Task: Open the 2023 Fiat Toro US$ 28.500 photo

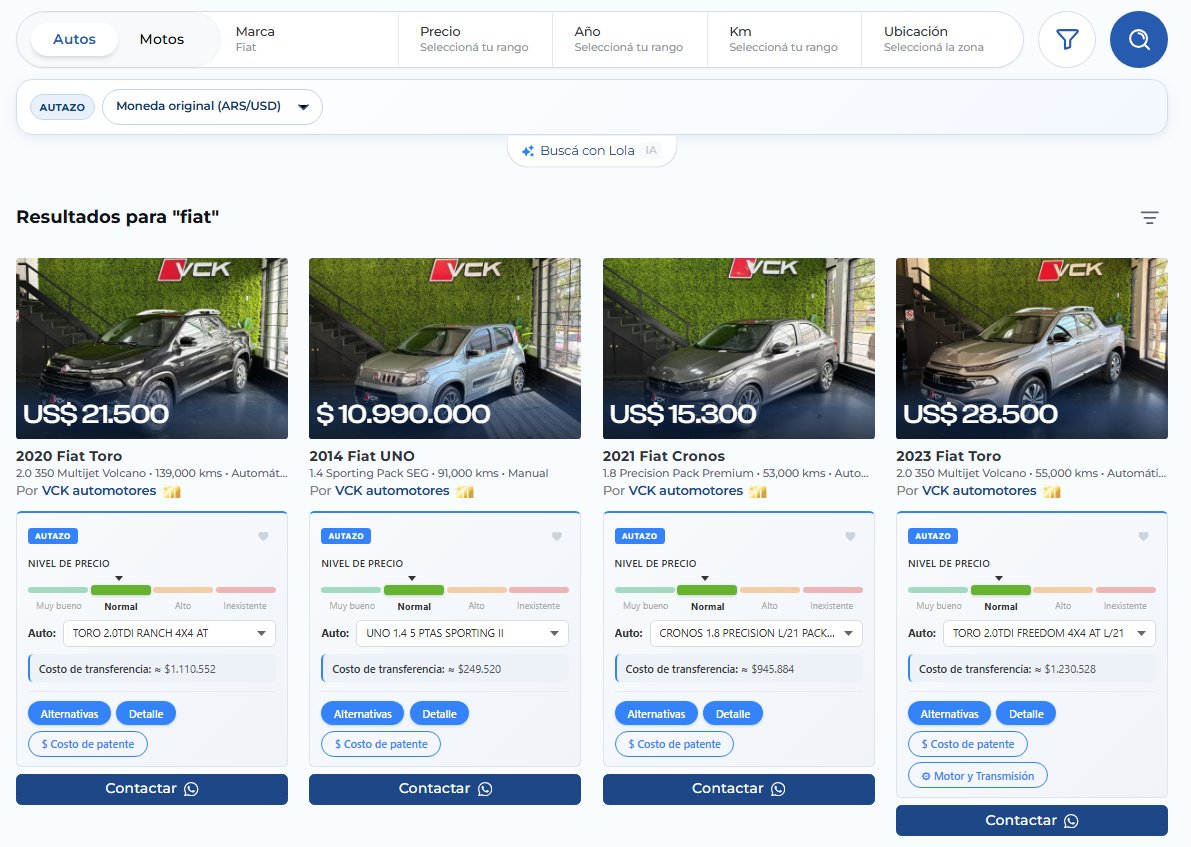Action: tap(1031, 349)
